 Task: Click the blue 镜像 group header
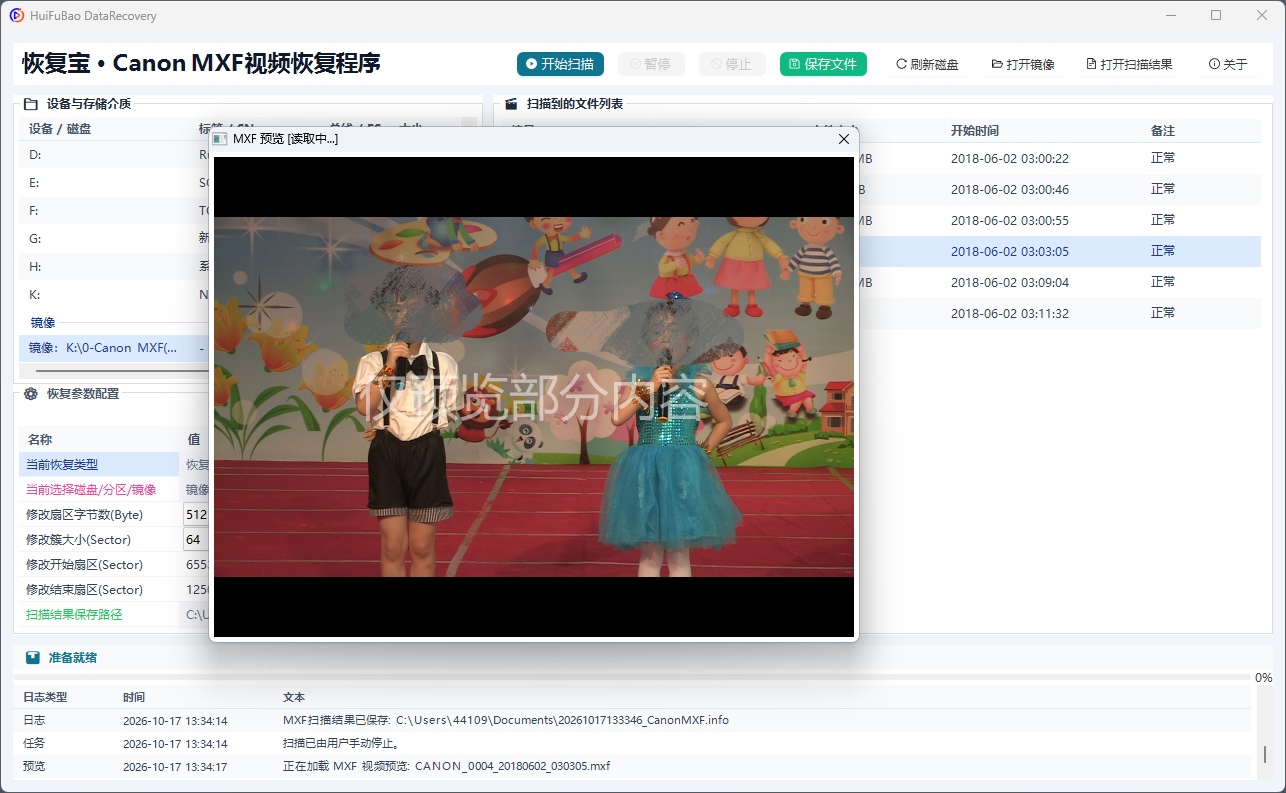(43, 323)
